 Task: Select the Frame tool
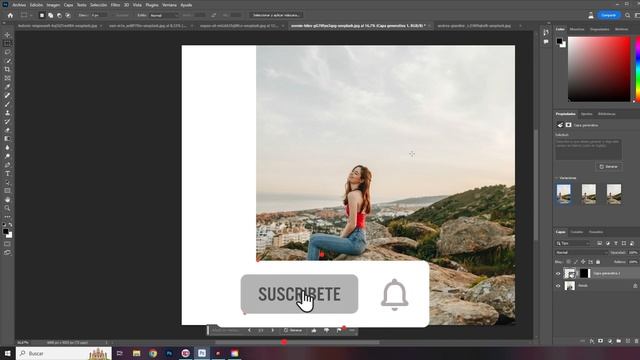tap(7, 78)
